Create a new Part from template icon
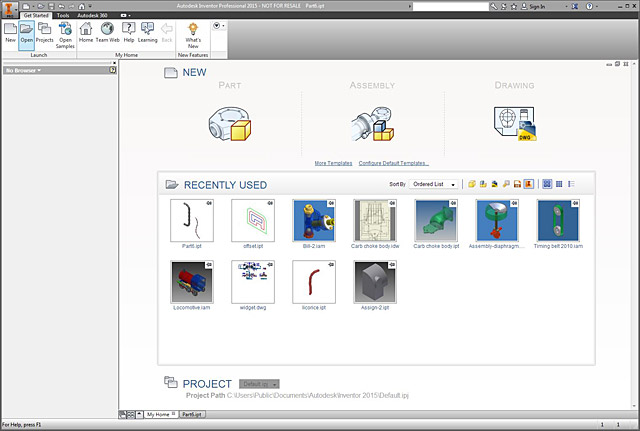The width and height of the screenshot is (640, 431). click(x=230, y=124)
